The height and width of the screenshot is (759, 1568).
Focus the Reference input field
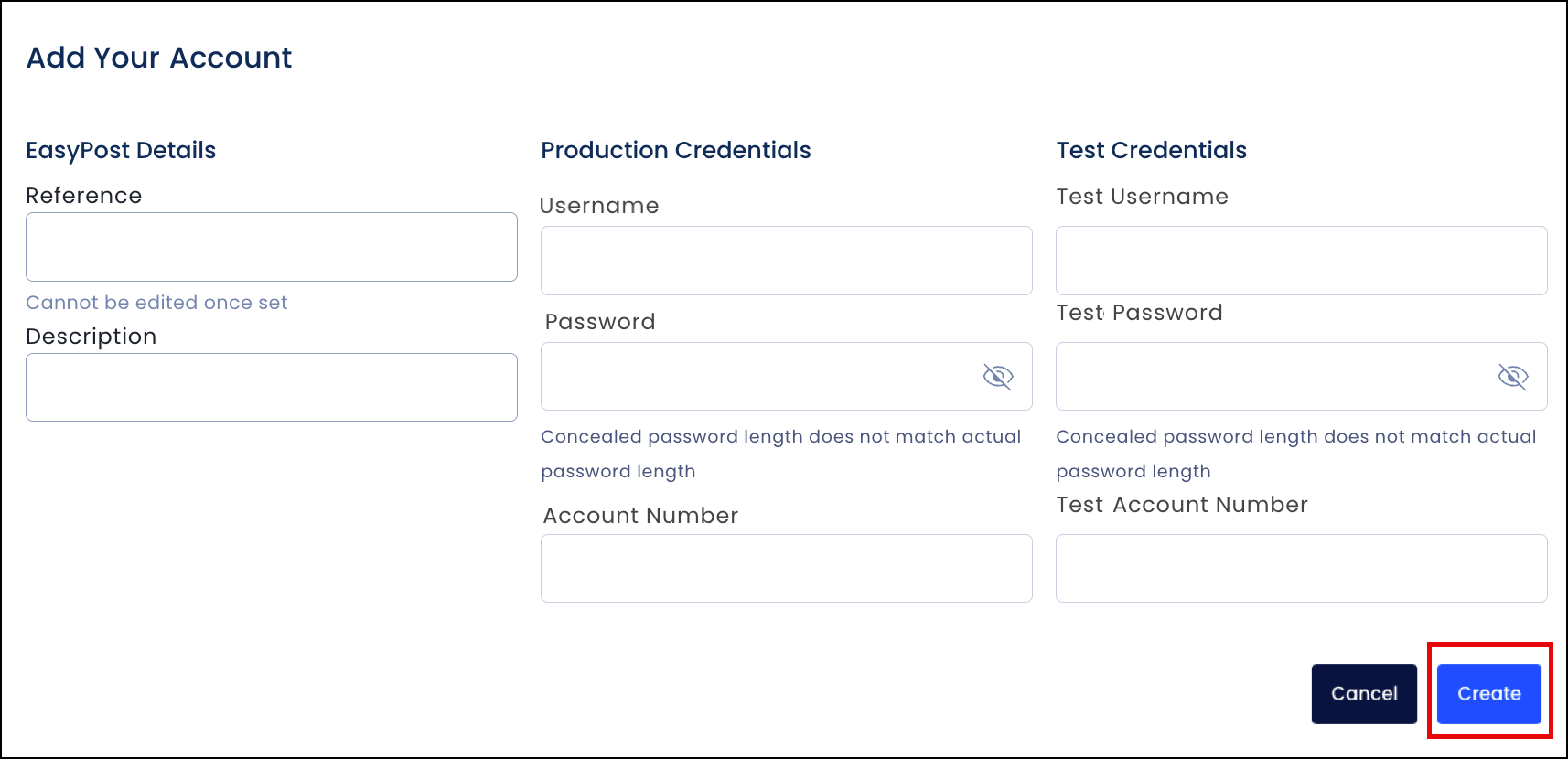pyautogui.click(x=272, y=247)
